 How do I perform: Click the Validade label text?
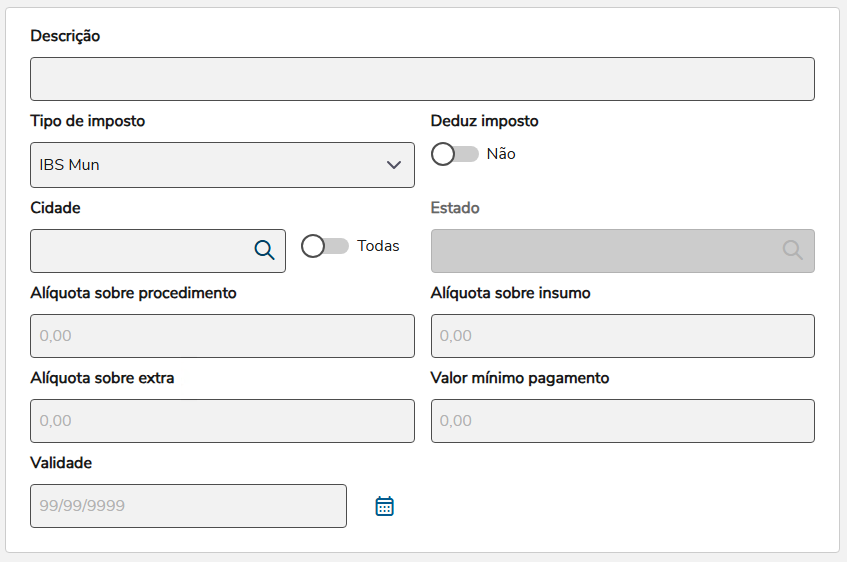click(x=61, y=463)
